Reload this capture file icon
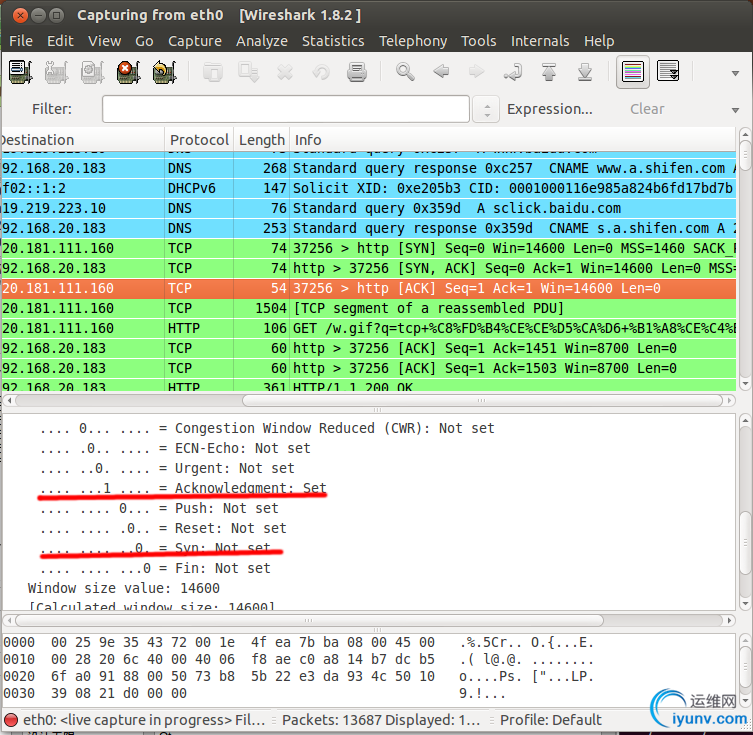The image size is (753, 735). [x=321, y=72]
